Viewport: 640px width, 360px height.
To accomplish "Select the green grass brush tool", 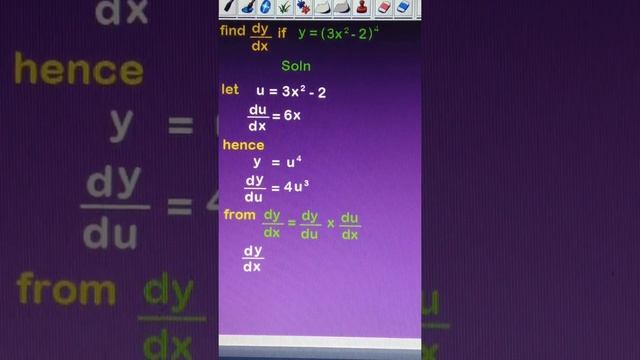I will [284, 7].
